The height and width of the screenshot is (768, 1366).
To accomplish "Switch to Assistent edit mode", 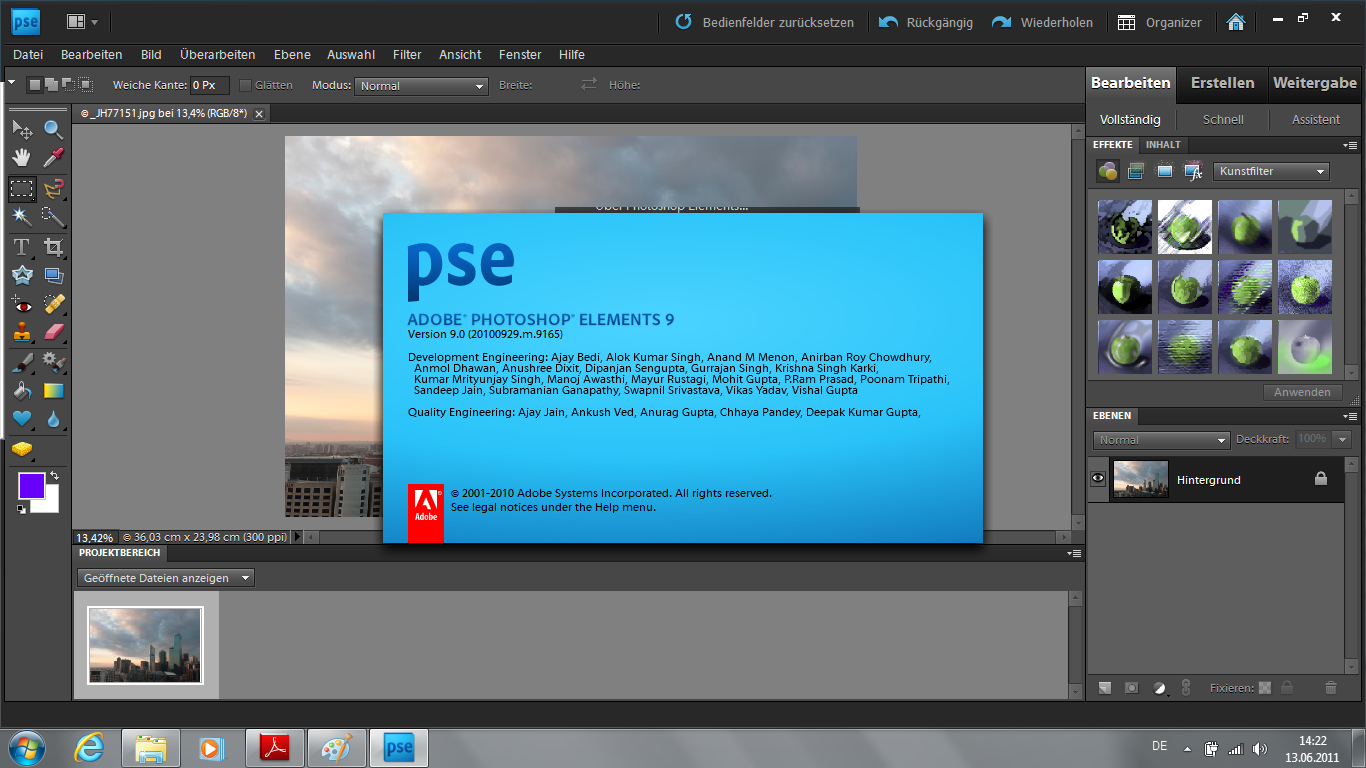I will [x=1315, y=119].
